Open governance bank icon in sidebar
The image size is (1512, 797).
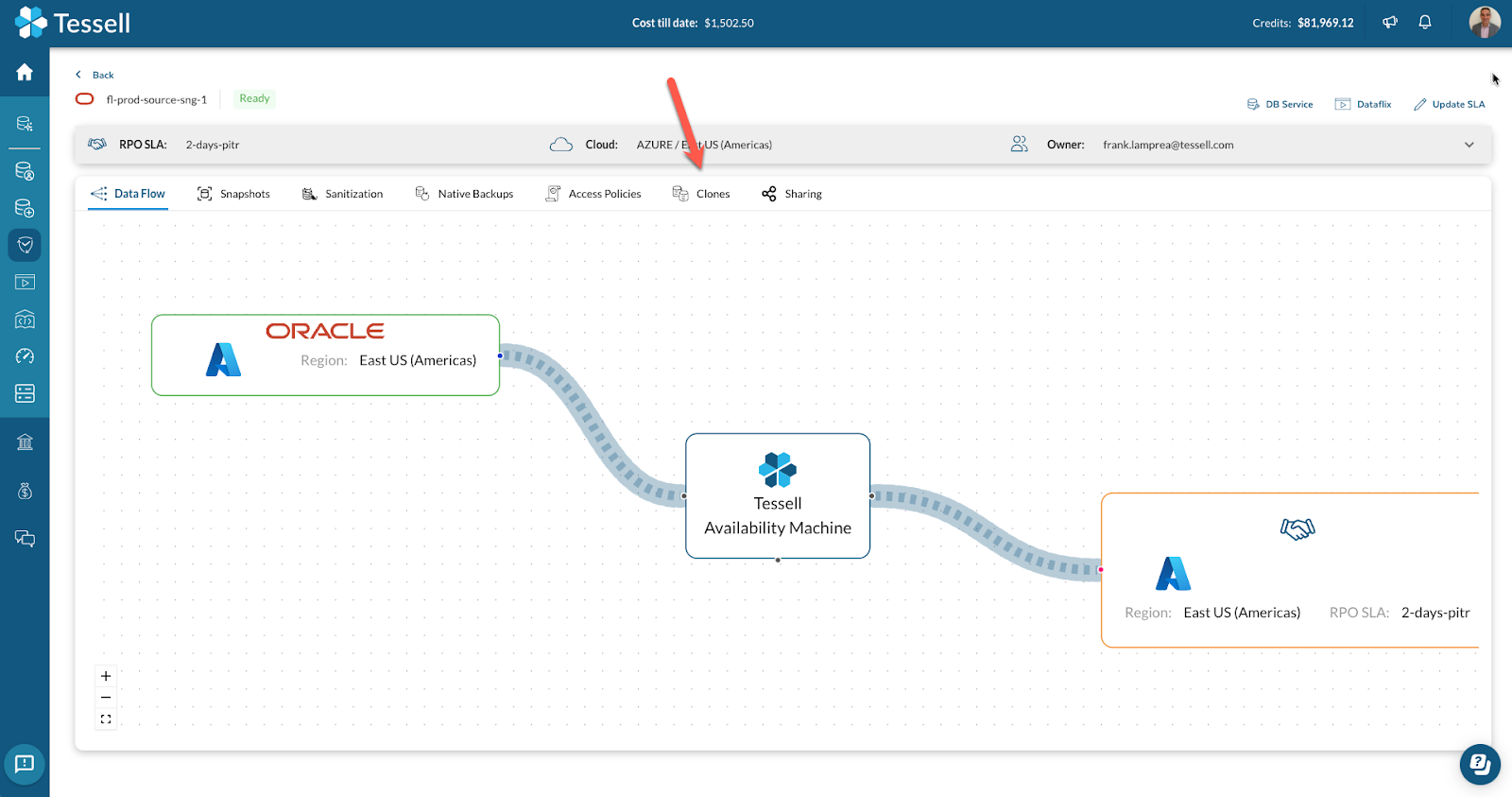click(25, 442)
